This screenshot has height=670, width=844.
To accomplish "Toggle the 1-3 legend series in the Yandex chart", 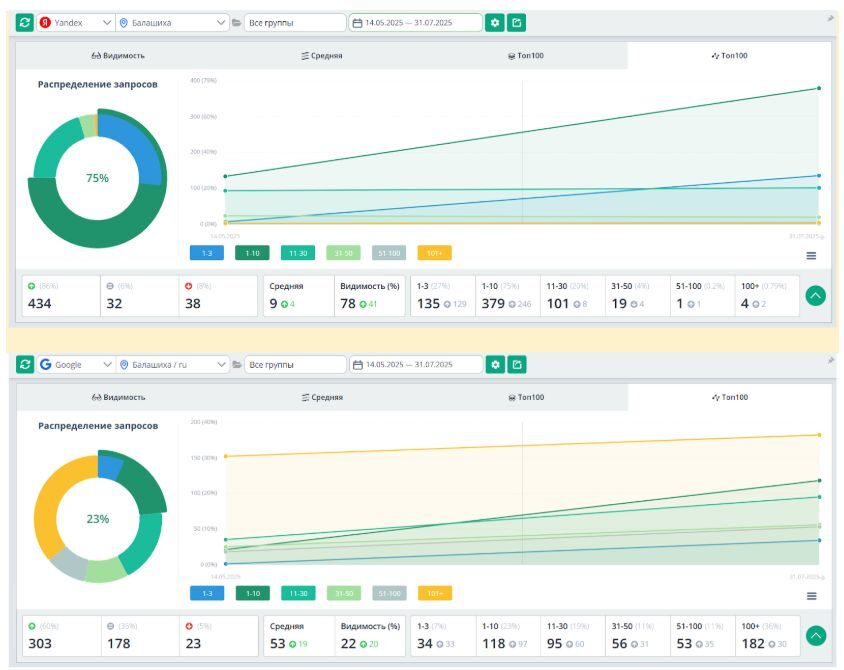I will [x=206, y=253].
